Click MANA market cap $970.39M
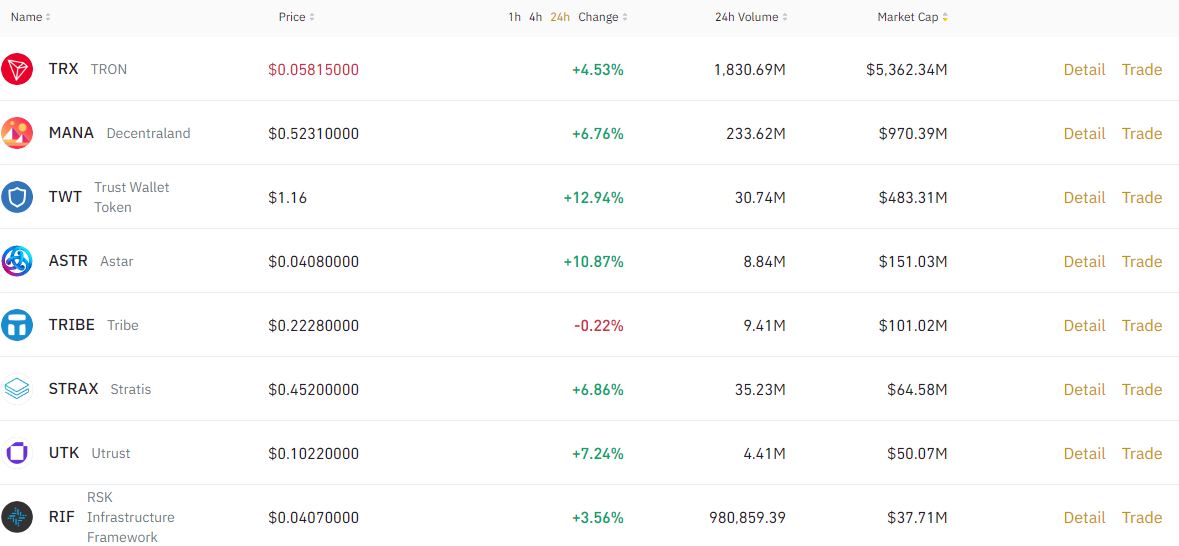 tap(913, 133)
